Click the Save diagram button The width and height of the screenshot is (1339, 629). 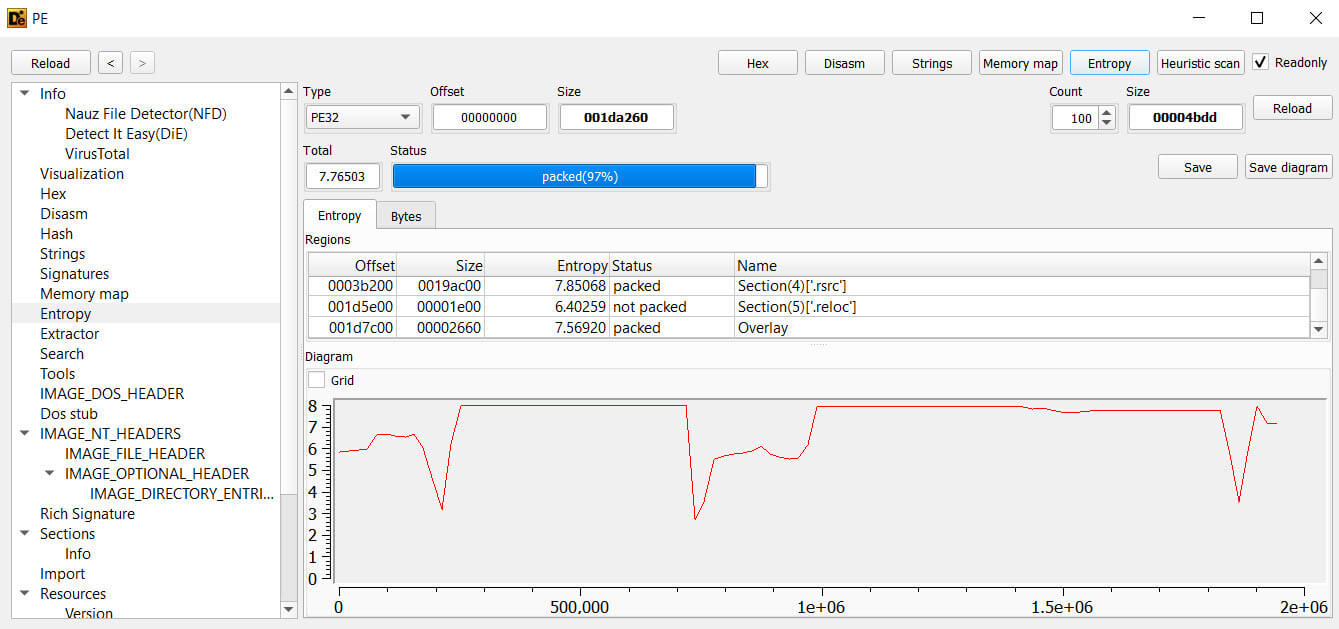click(x=1289, y=167)
